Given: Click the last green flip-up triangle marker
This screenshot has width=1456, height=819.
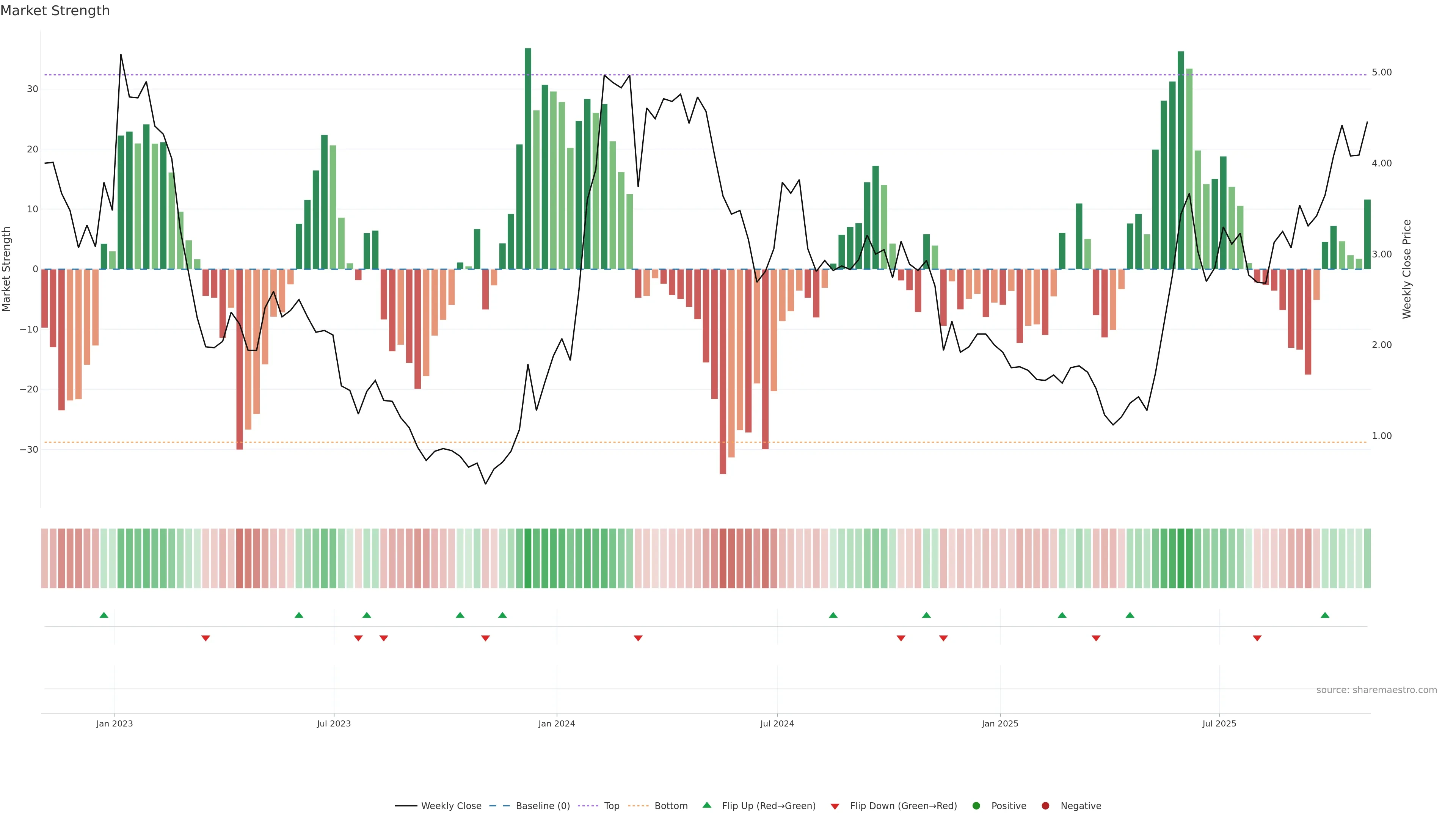Looking at the screenshot, I should (1325, 615).
